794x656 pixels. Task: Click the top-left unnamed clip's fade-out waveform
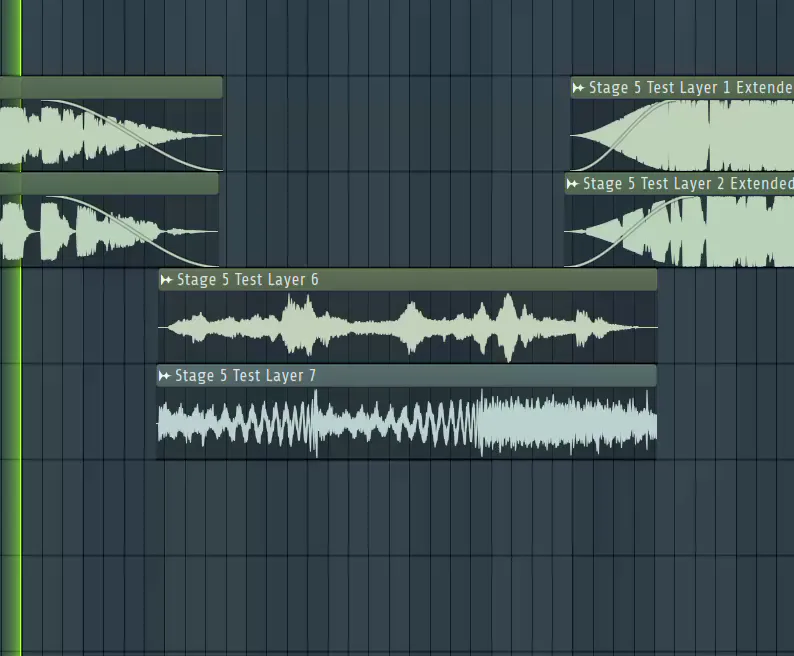point(111,135)
